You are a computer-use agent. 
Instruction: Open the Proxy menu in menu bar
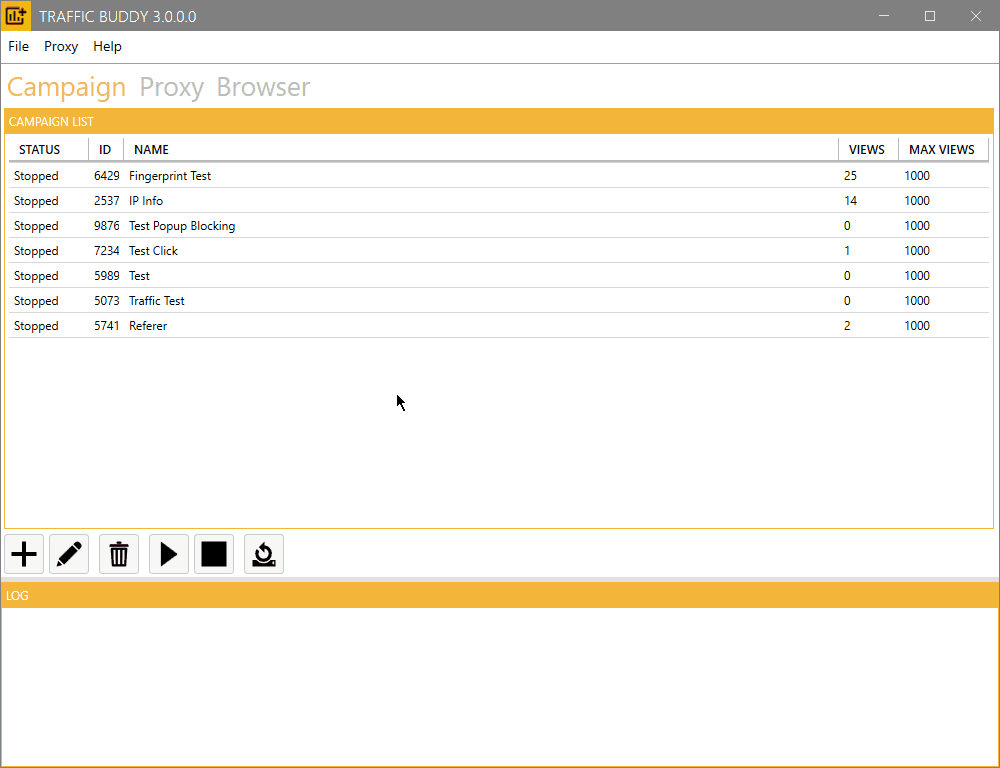[61, 47]
